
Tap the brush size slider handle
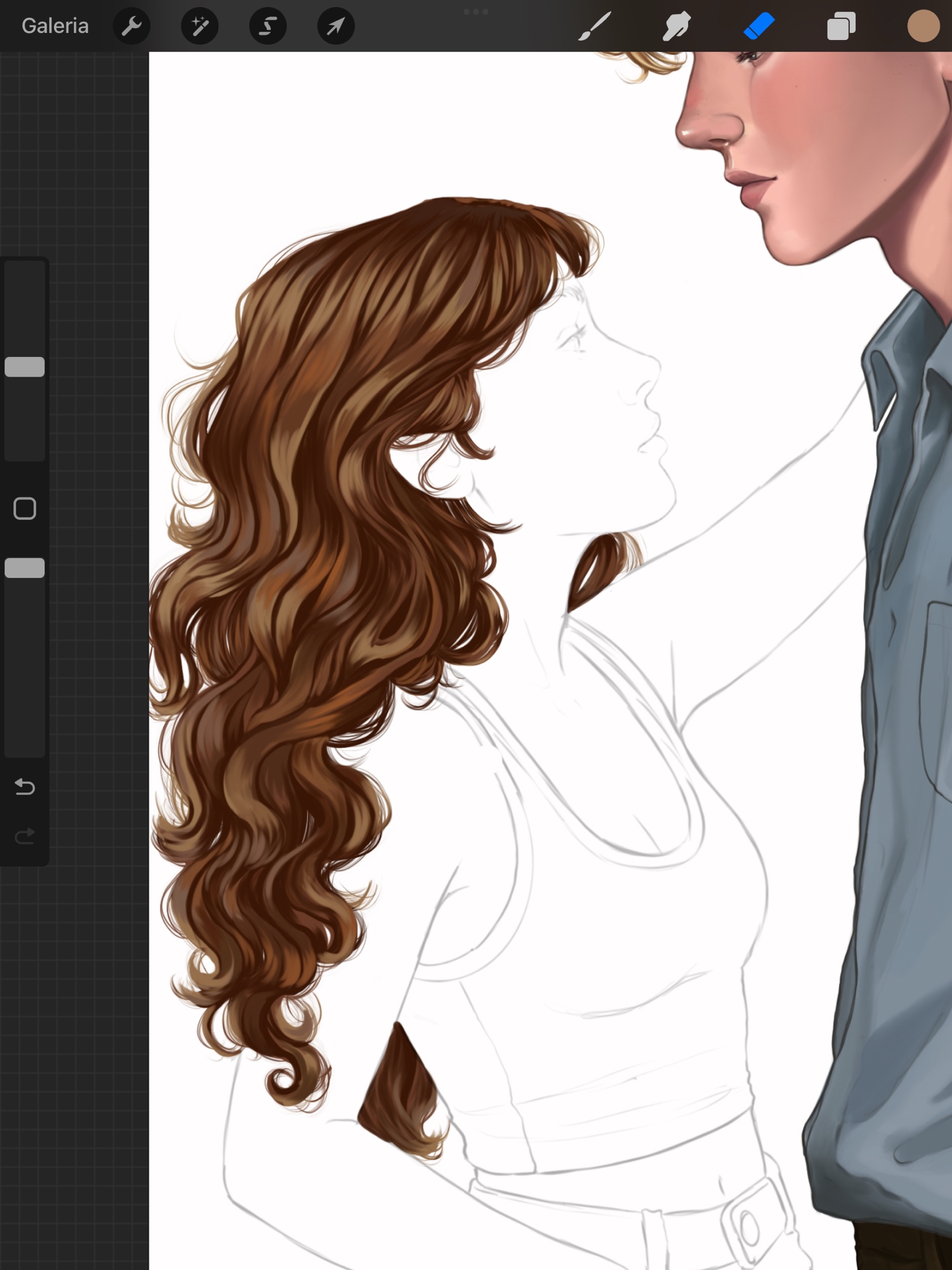(25, 367)
